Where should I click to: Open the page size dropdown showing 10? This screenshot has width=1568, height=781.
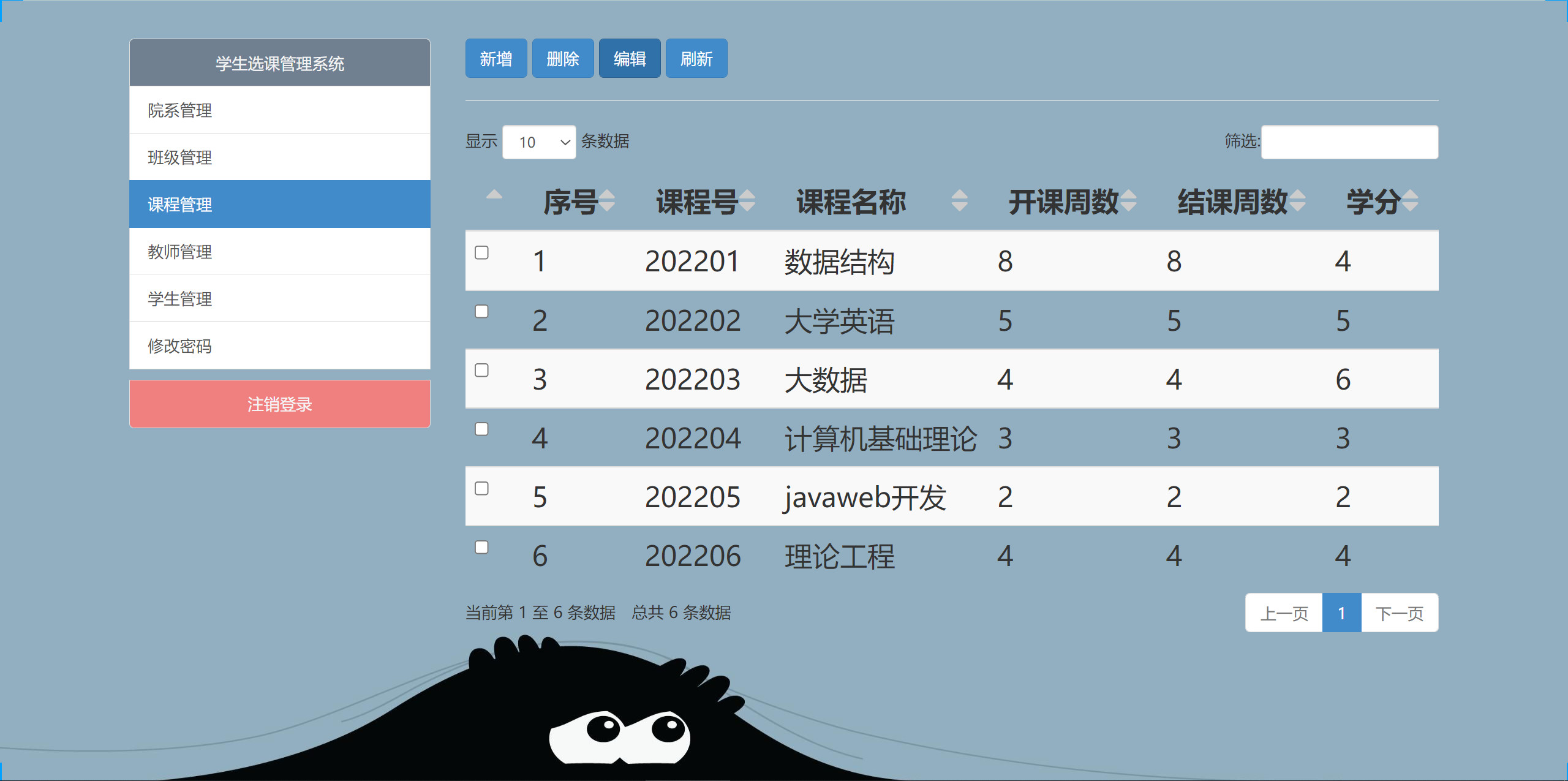(x=539, y=141)
